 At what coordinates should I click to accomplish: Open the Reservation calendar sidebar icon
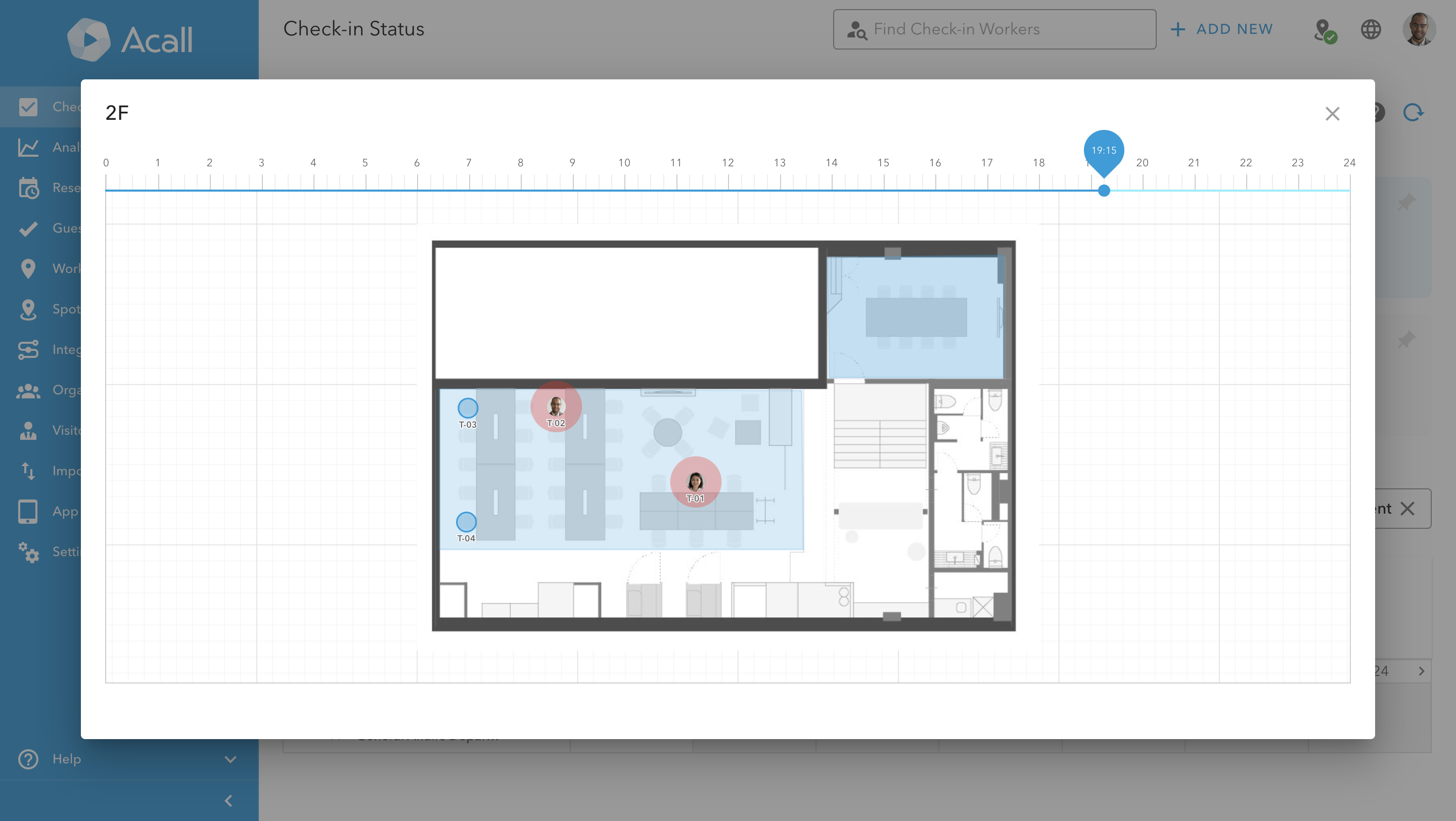28,188
